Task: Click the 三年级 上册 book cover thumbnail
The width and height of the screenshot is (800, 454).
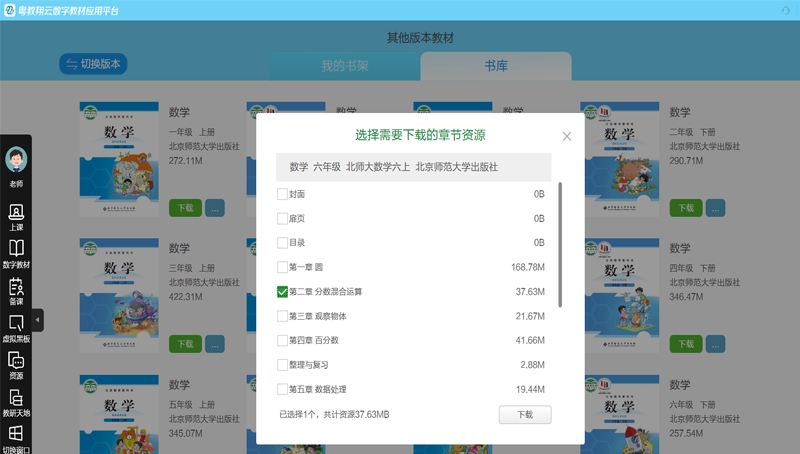Action: pyautogui.click(x=119, y=295)
